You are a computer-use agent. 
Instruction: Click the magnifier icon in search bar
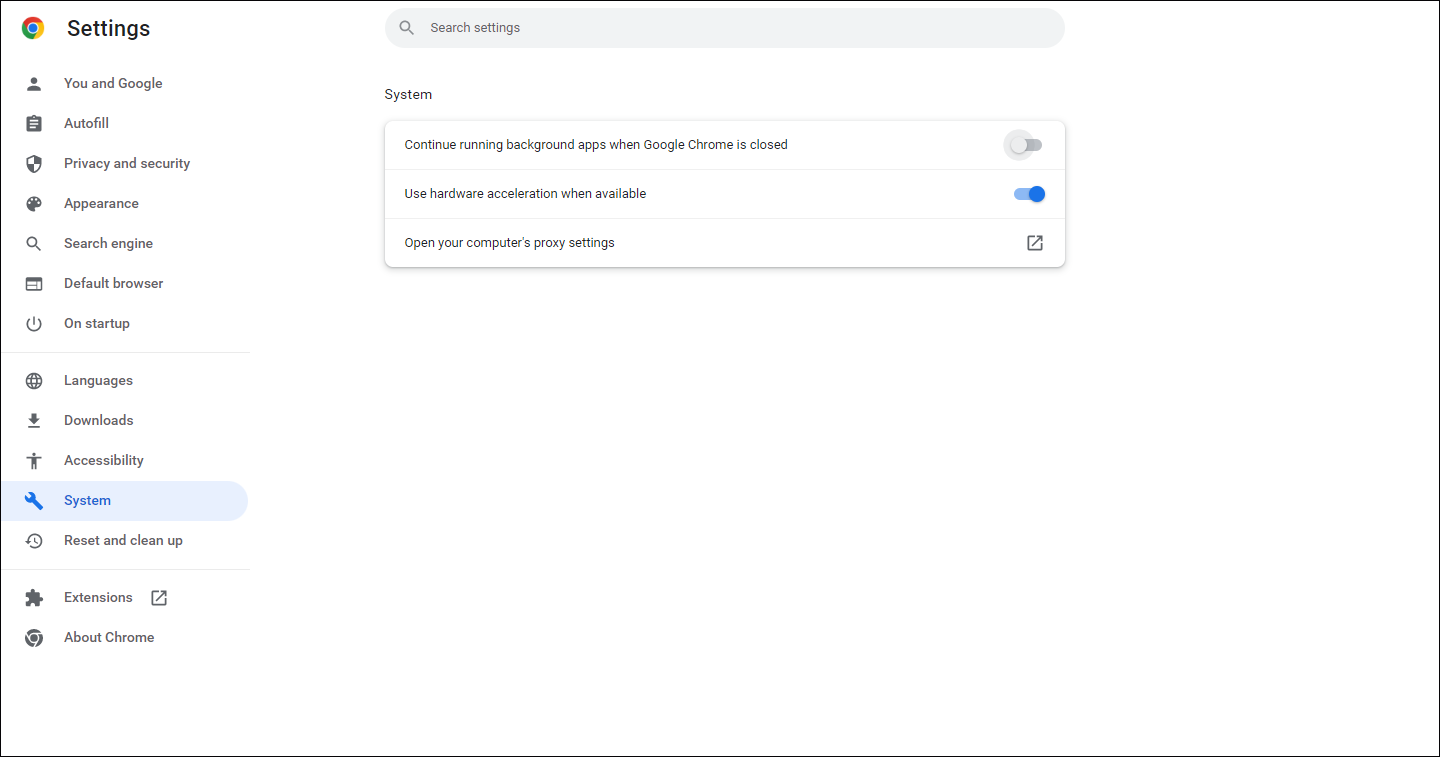coord(407,28)
